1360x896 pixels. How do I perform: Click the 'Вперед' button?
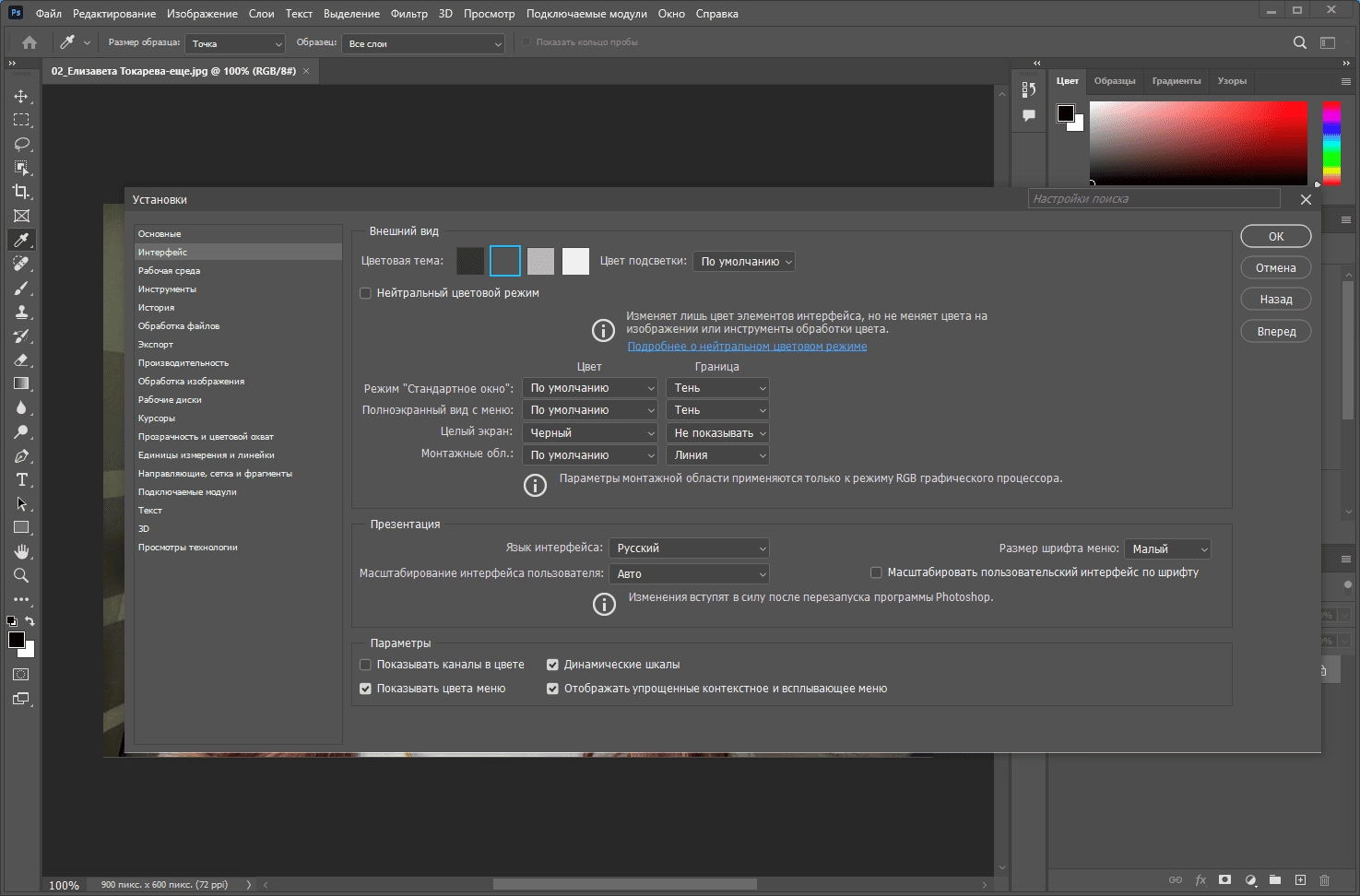[x=1276, y=332]
